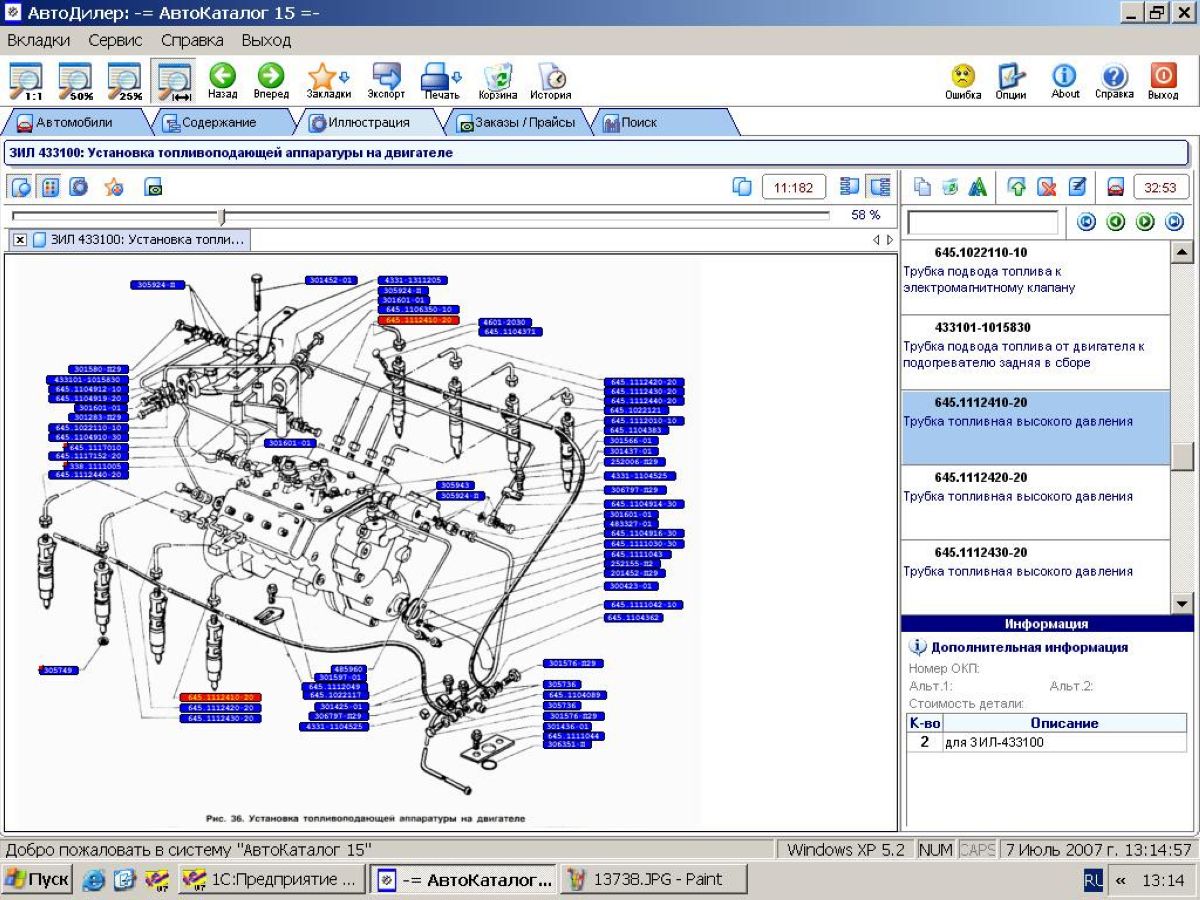Open Справка help from the toolbar
Image resolution: width=1200 pixels, height=900 pixels.
[1114, 82]
